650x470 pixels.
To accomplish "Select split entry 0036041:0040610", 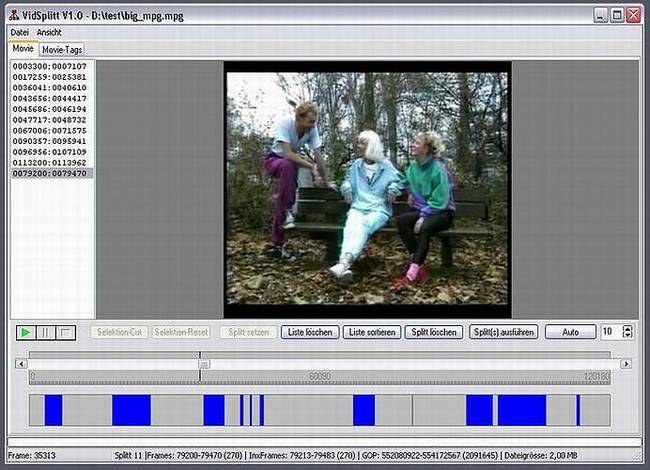I will tap(50, 88).
